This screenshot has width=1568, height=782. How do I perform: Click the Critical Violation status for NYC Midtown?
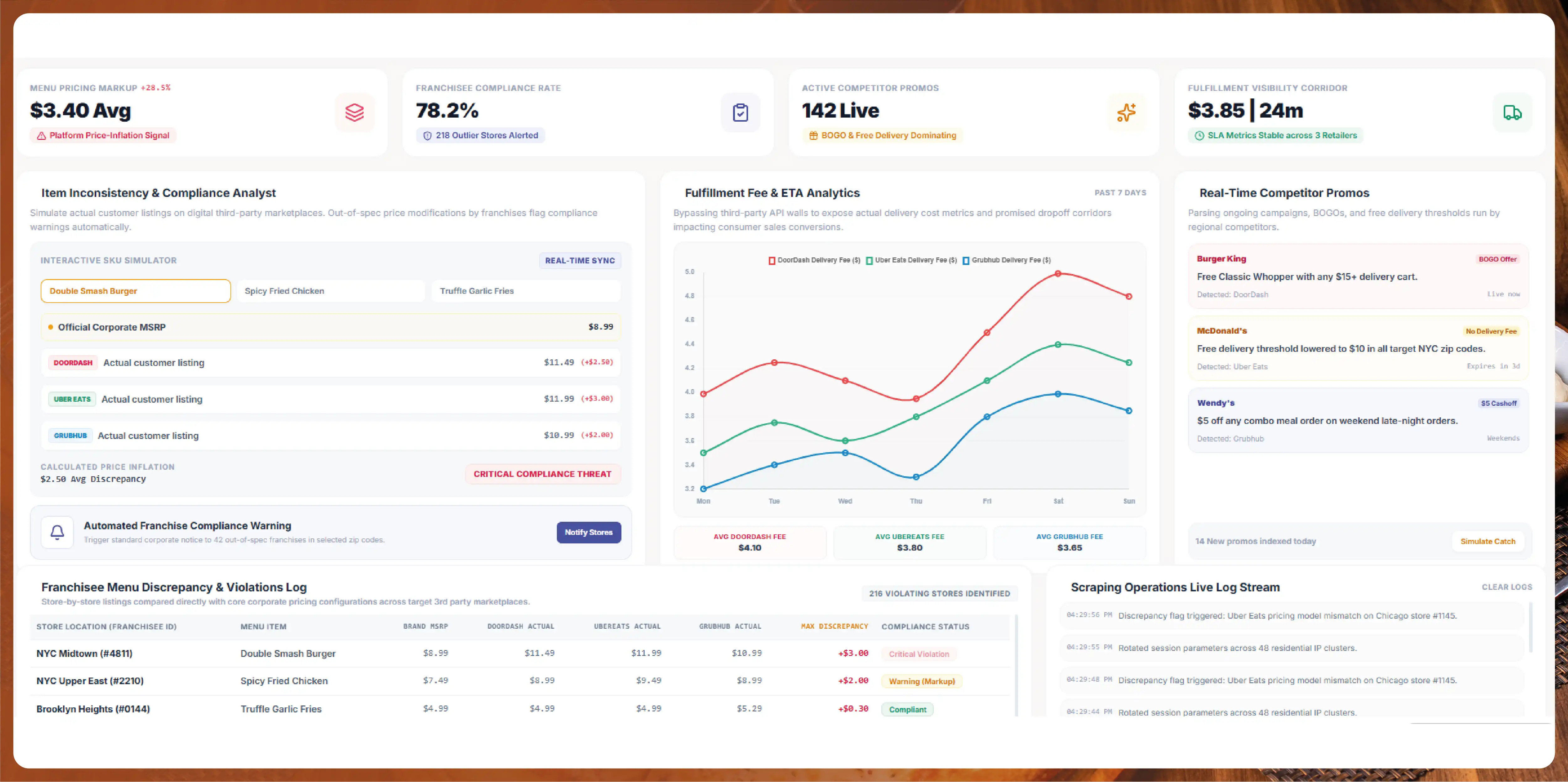point(919,654)
